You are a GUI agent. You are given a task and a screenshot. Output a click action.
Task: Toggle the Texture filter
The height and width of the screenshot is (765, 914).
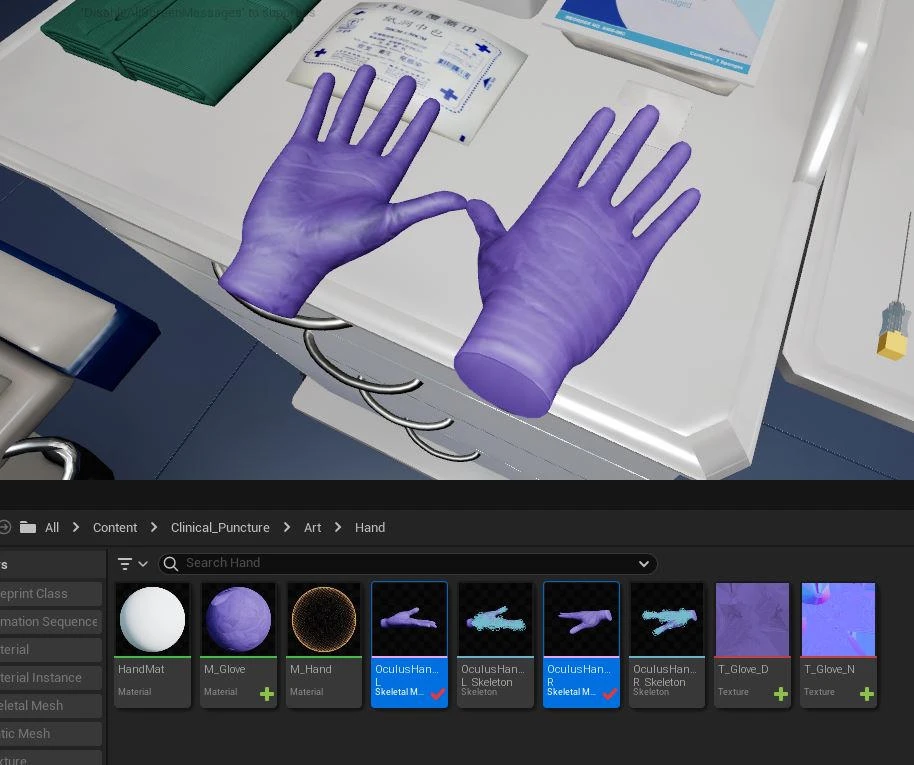[51, 759]
